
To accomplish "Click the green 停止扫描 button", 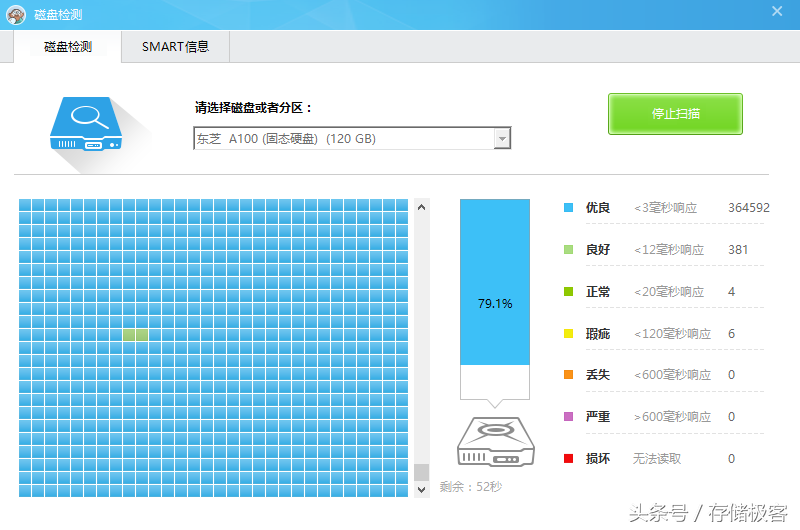I will point(675,114).
